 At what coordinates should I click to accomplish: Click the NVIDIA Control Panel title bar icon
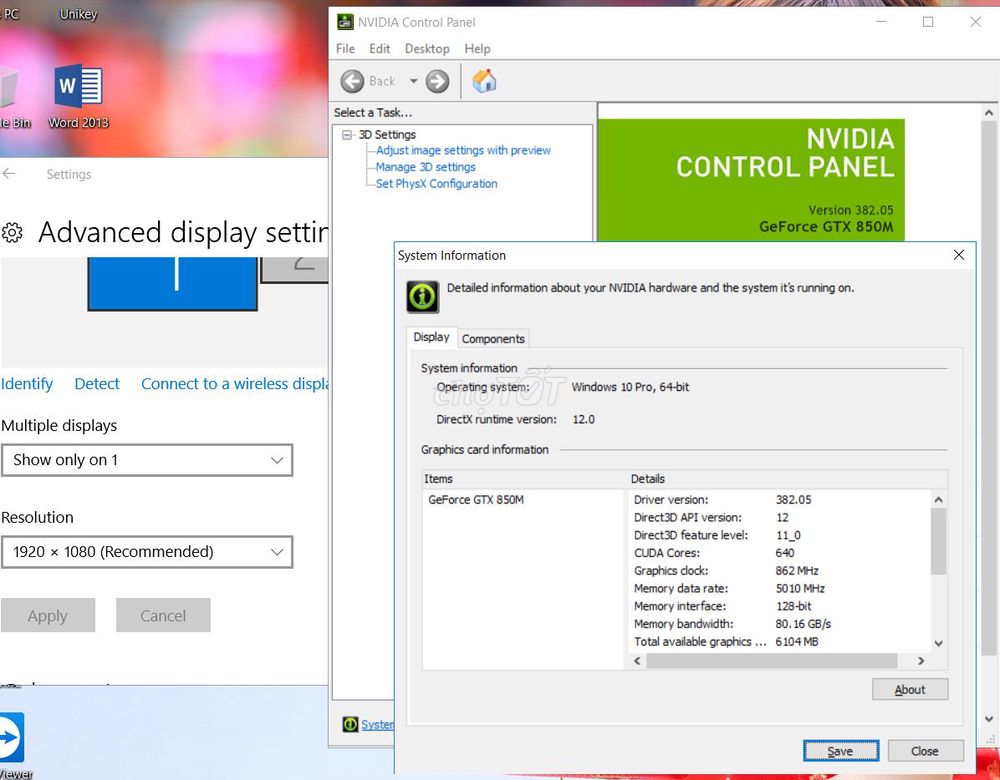[x=345, y=22]
